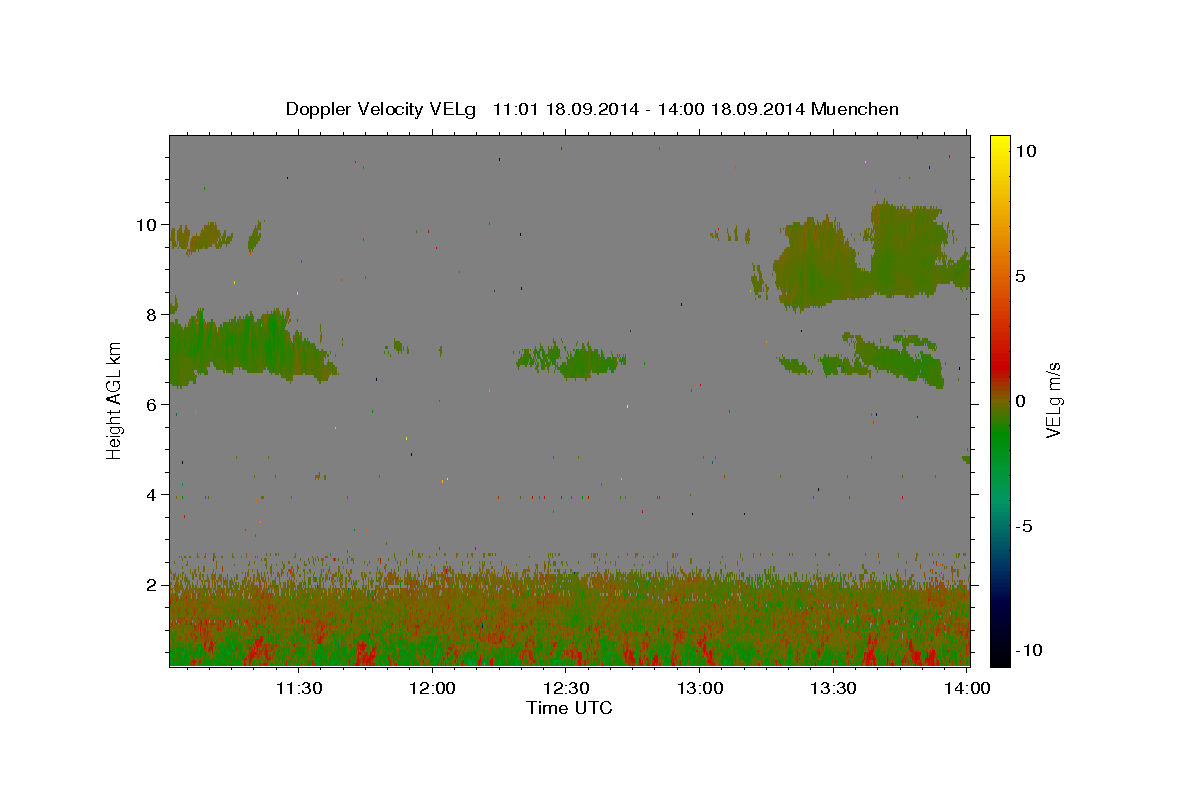Click the height axis label 8
The height and width of the screenshot is (800, 1200).
point(154,314)
